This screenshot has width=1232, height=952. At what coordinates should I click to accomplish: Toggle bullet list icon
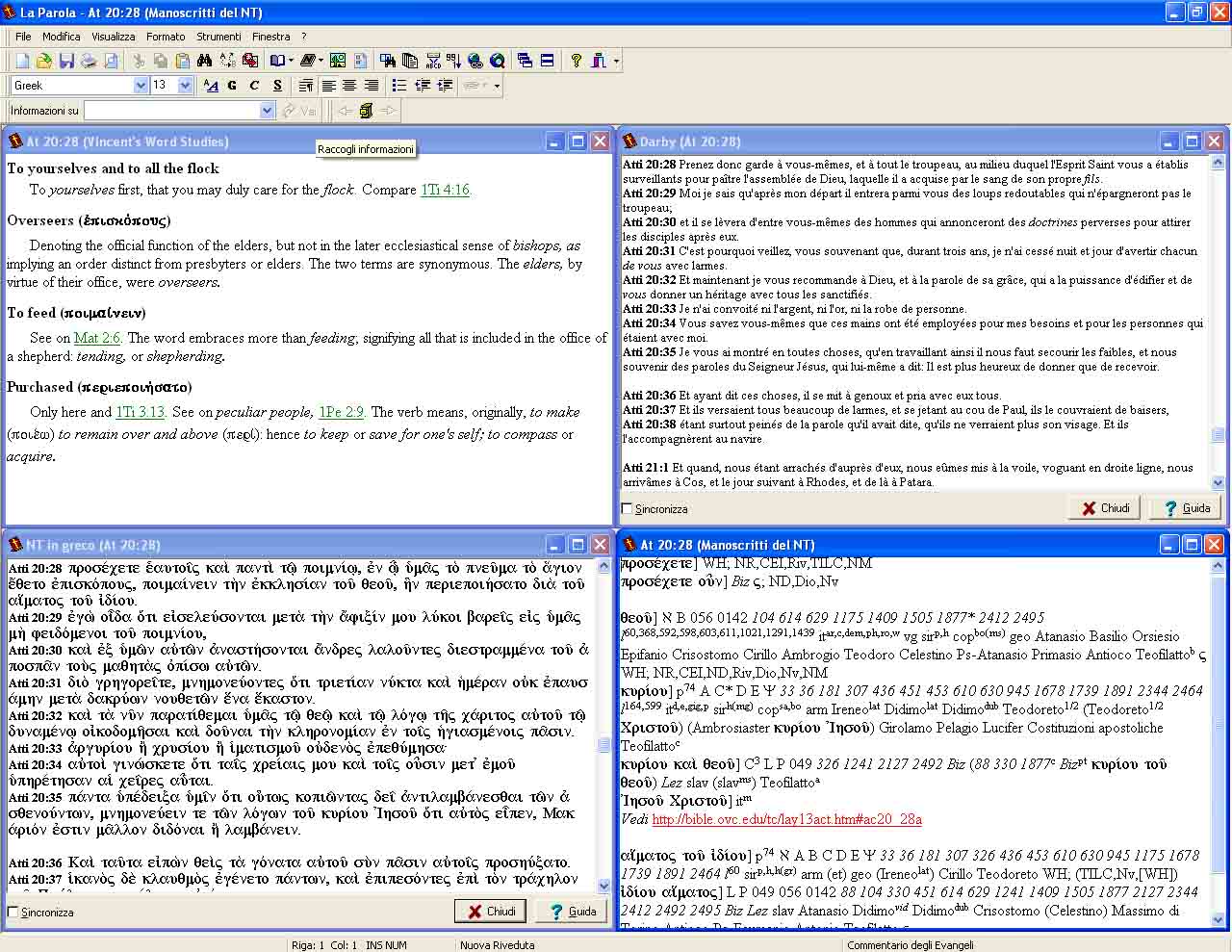click(399, 86)
